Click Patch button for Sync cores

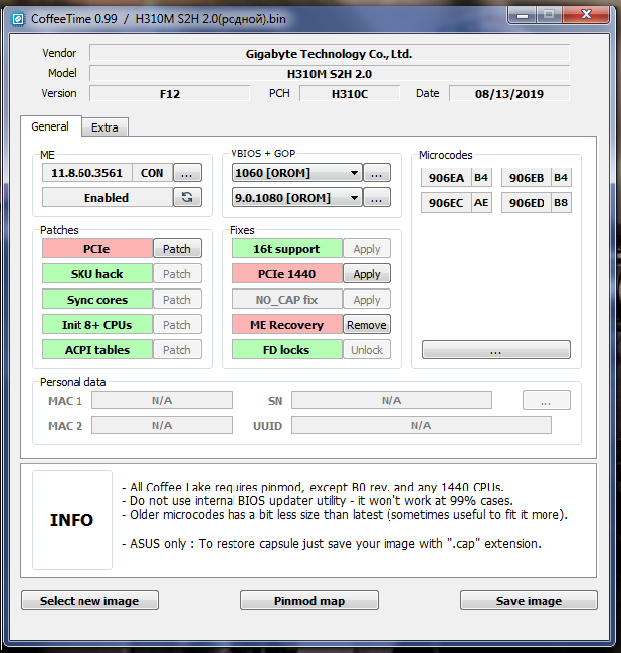pos(177,299)
